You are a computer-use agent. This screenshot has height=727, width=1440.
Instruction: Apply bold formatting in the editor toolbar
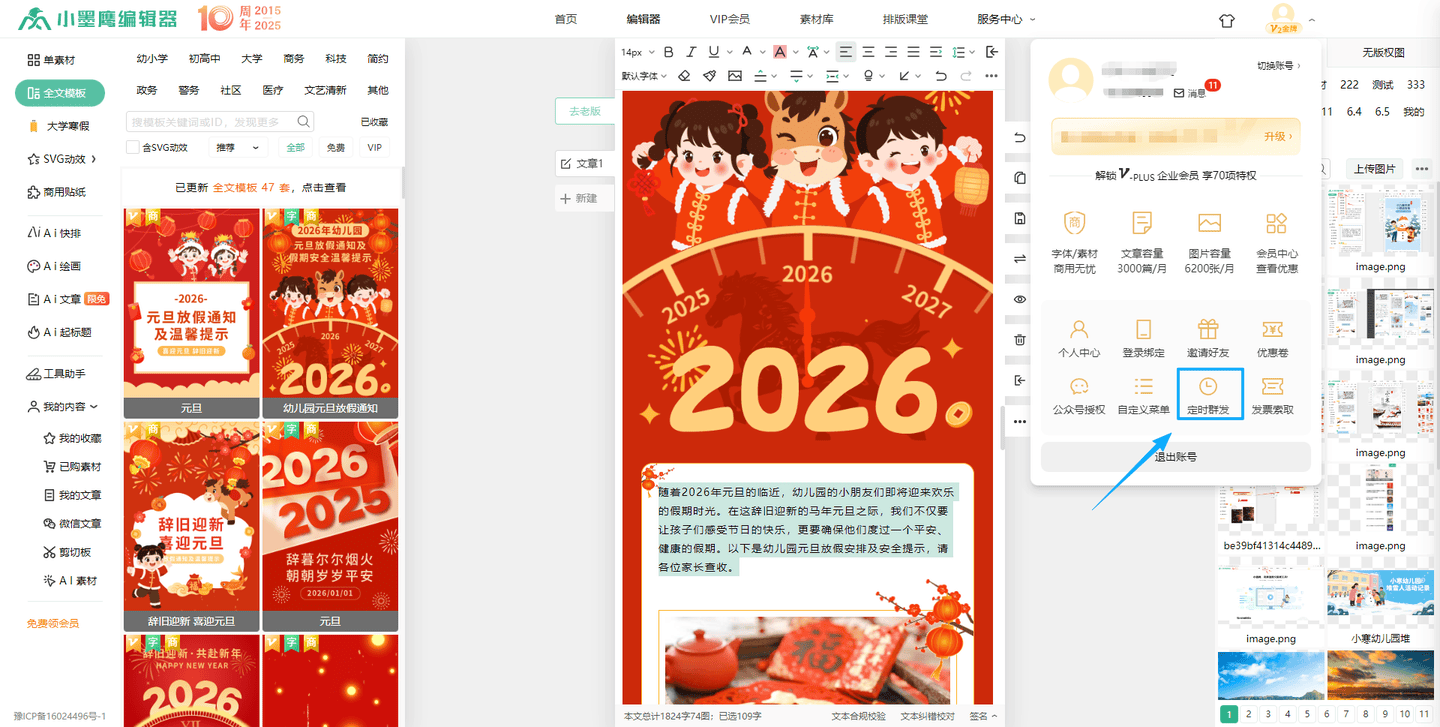[668, 52]
